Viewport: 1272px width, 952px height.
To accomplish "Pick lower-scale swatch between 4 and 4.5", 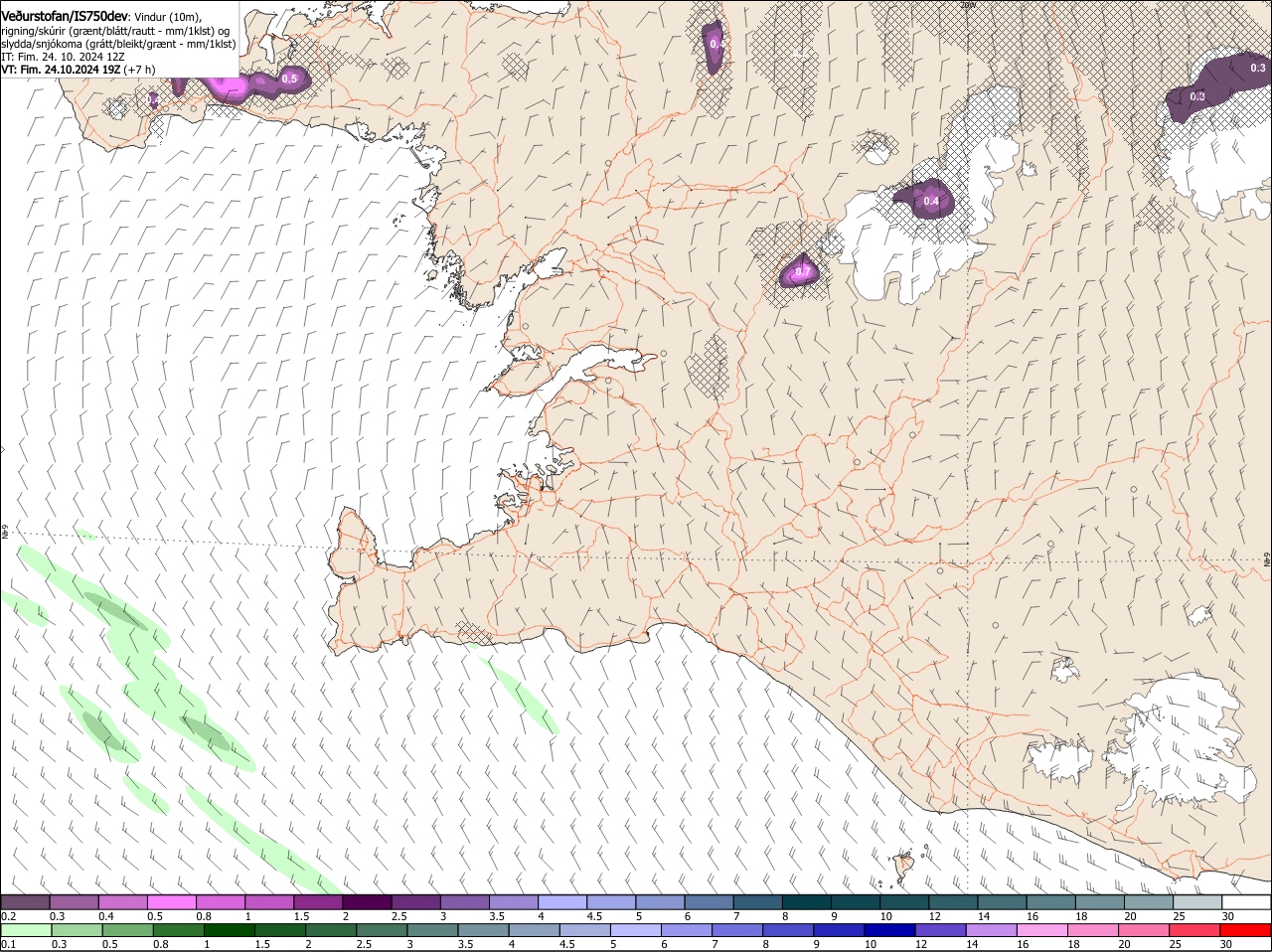I will 537,931.
